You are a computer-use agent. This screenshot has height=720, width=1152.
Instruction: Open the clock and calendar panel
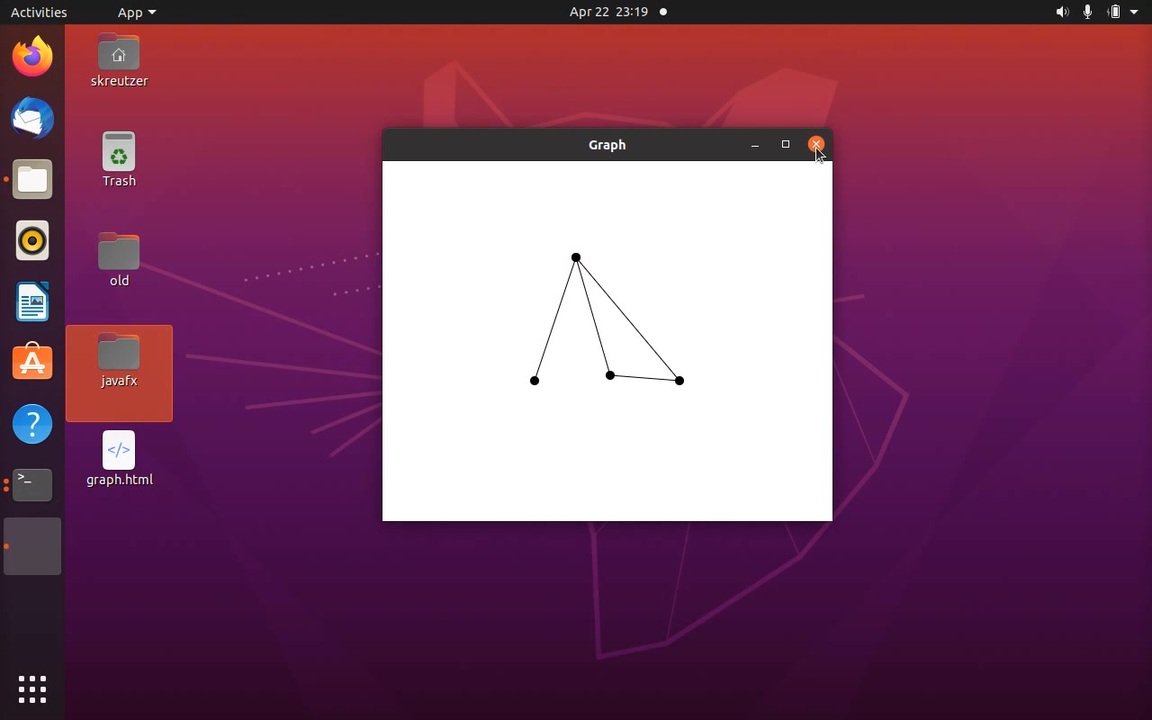point(608,12)
